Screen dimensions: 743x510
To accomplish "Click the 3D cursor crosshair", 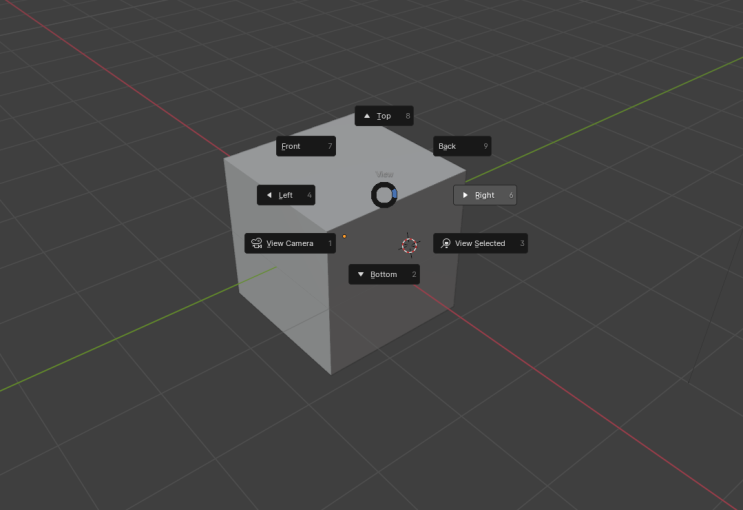I will (409, 246).
